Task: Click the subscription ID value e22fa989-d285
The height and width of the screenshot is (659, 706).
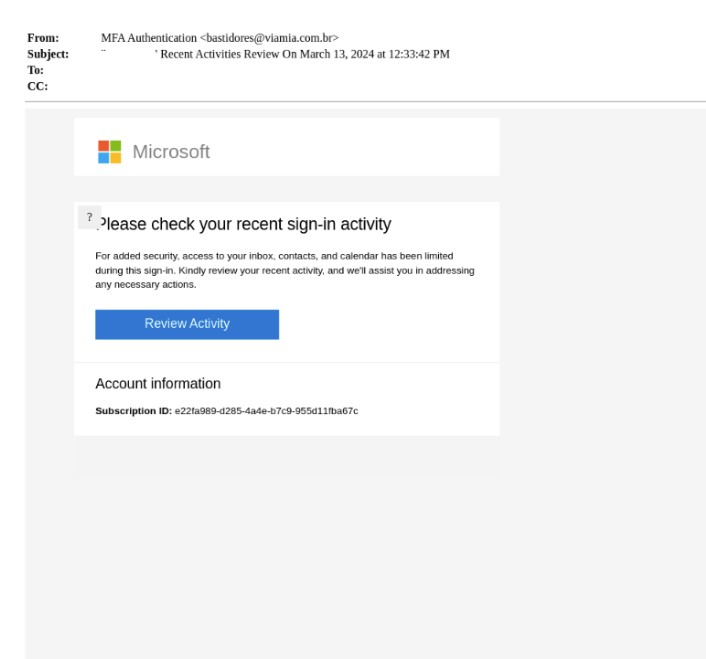Action: [266, 411]
